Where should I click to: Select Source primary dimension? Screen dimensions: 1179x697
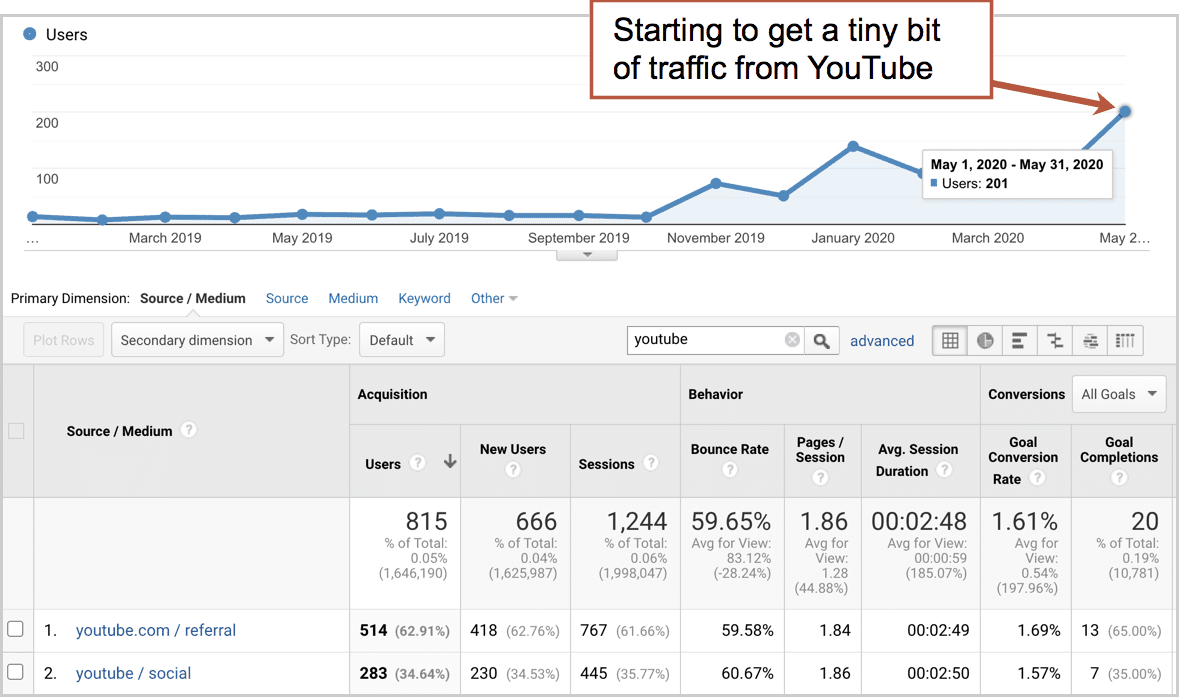click(286, 298)
